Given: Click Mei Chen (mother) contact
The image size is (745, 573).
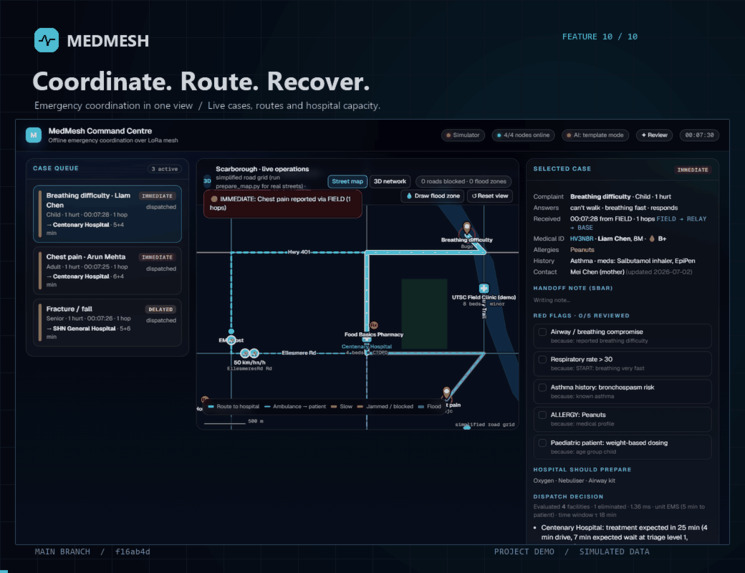Looking at the screenshot, I should [597, 272].
